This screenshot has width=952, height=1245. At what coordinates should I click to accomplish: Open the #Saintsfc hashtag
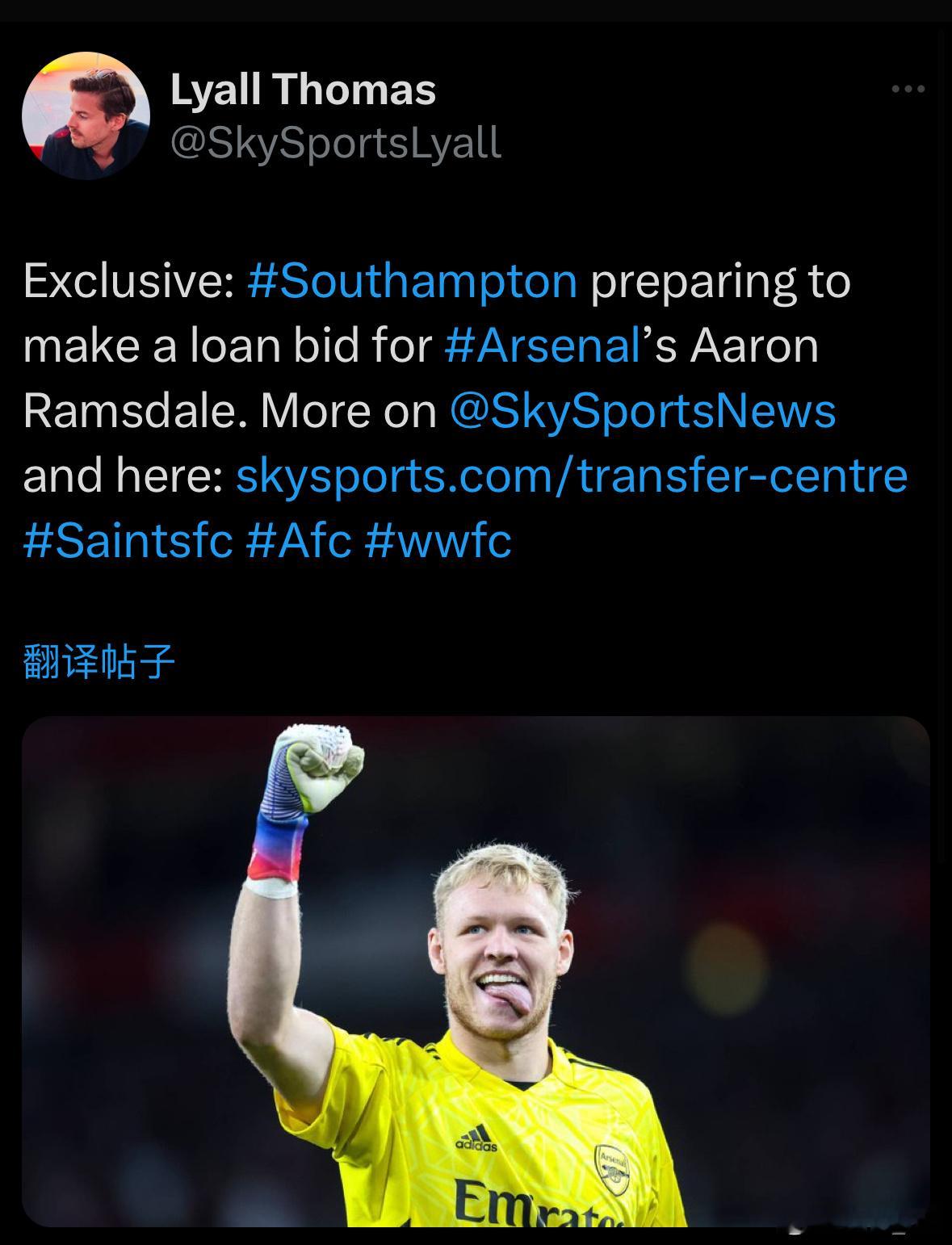coord(128,540)
